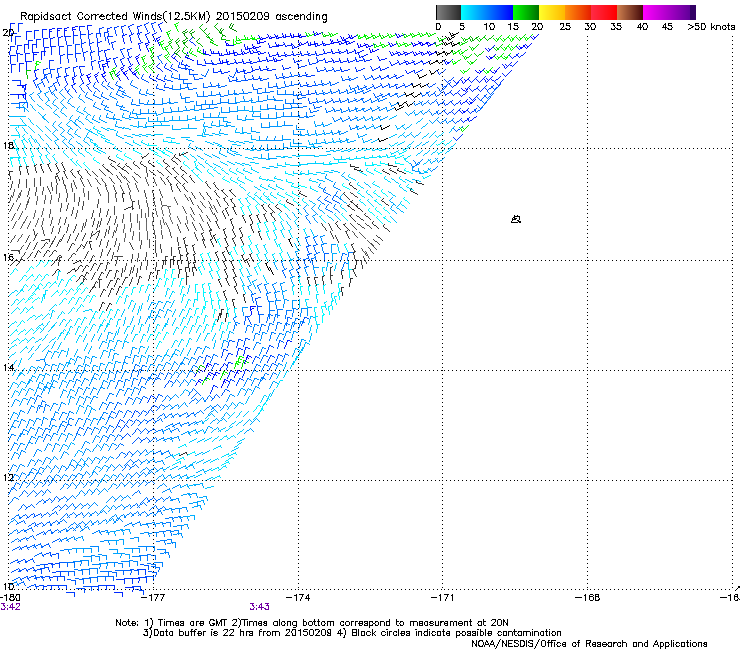The width and height of the screenshot is (740, 650).
Task: Click the legend scale number '45'
Action: click(x=667, y=27)
